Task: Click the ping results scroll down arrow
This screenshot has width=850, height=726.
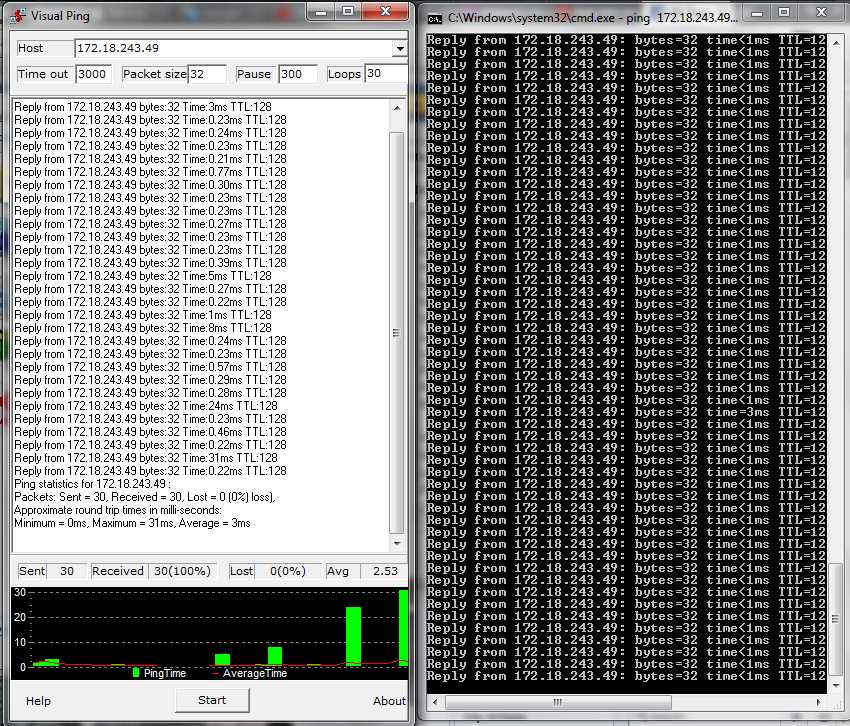Action: (x=397, y=543)
